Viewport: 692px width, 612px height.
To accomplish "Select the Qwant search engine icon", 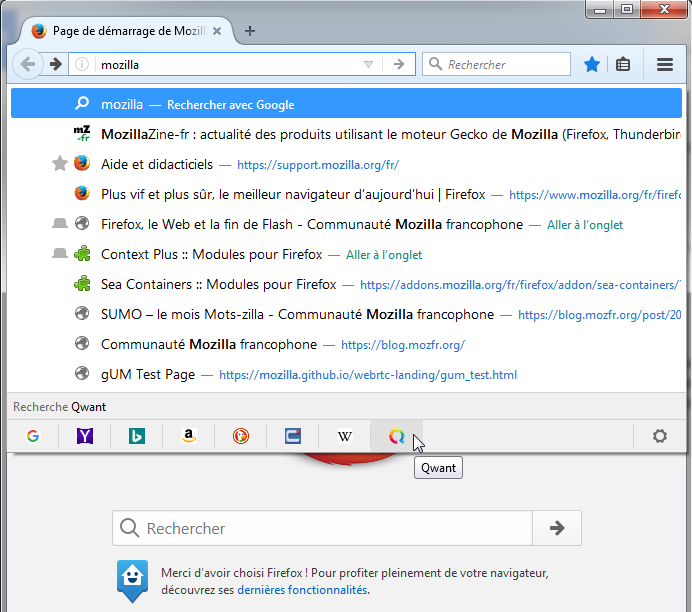I will [x=397, y=436].
